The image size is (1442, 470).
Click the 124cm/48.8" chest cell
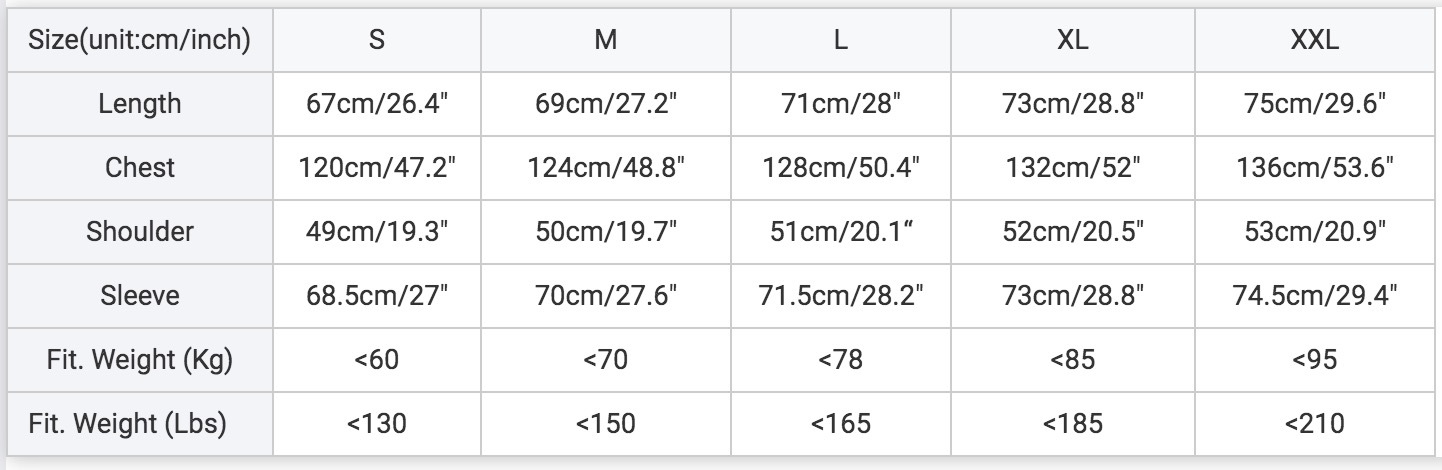pyautogui.click(x=606, y=167)
